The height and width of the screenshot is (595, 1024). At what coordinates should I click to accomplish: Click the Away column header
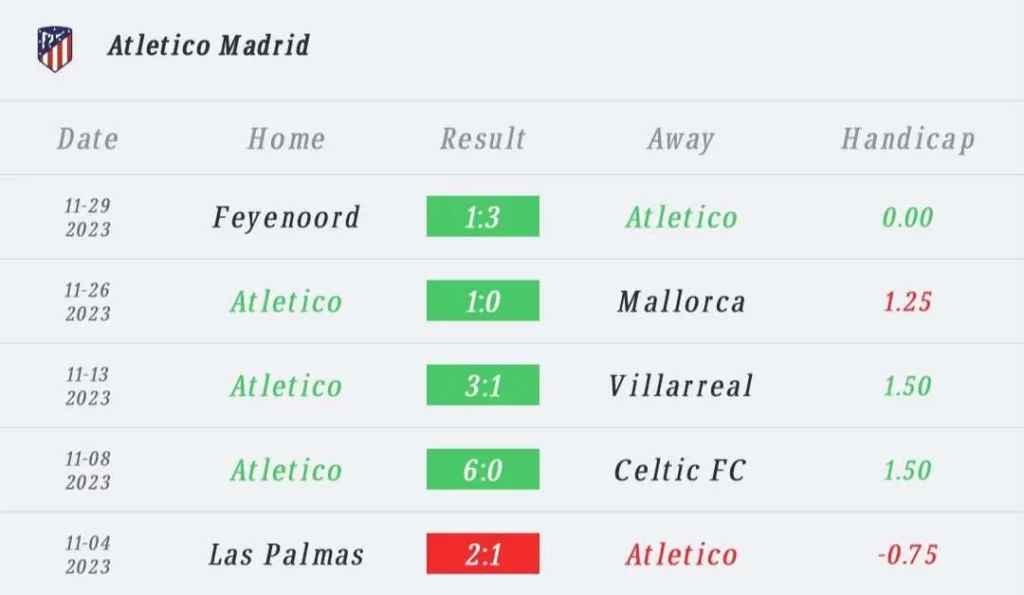point(681,139)
